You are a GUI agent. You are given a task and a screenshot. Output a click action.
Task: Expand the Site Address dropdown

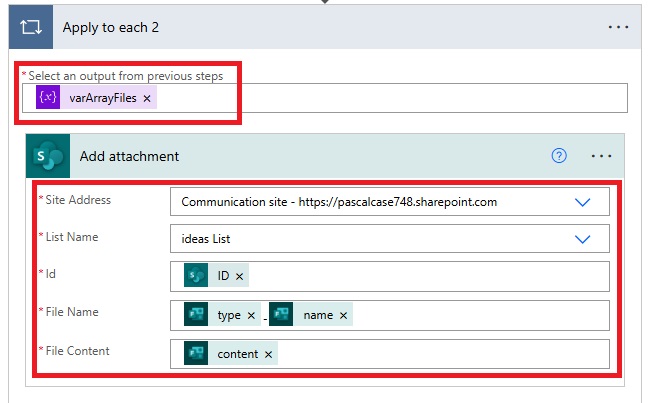click(583, 202)
